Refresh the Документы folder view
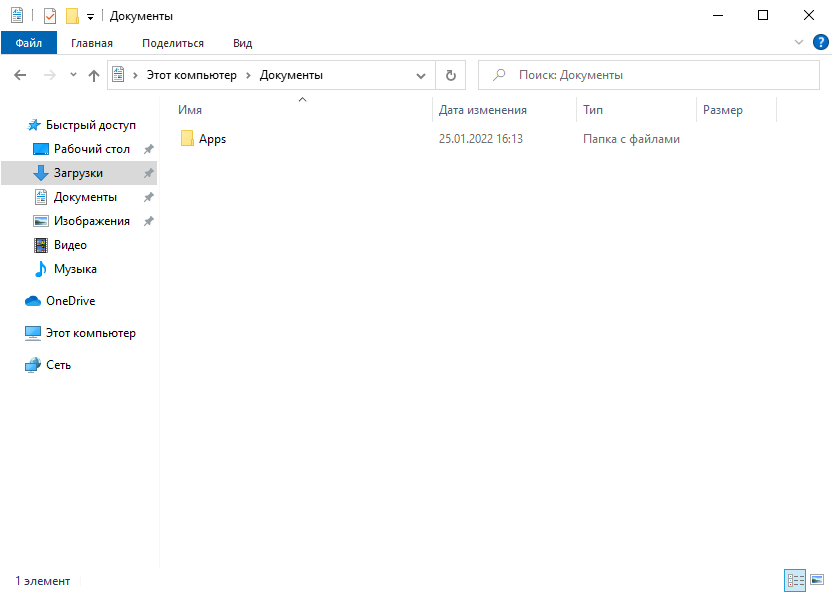This screenshot has width=833, height=593. click(x=450, y=75)
